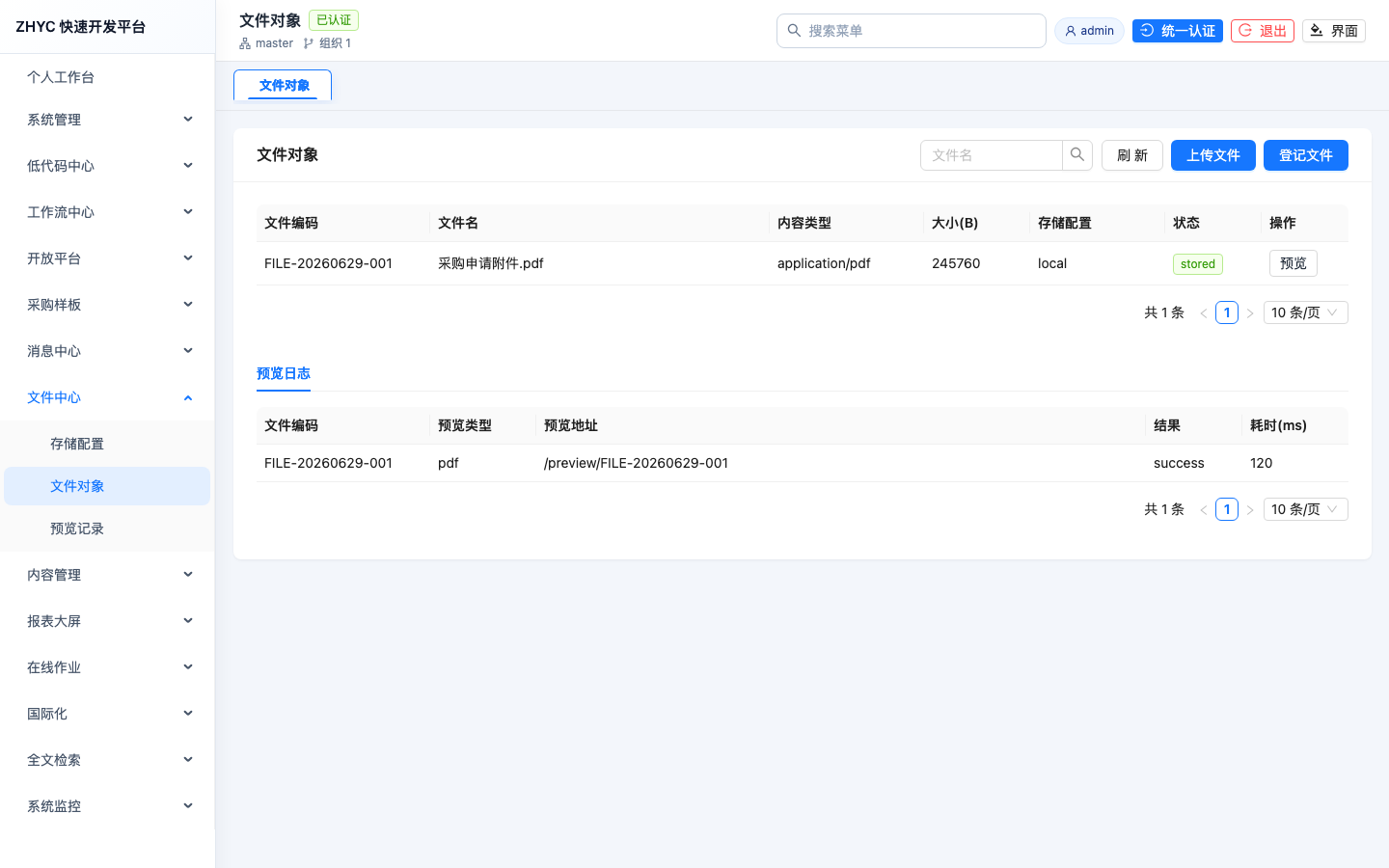Viewport: 1389px width, 868px height.
Task: Switch to 预览日志 tab
Action: click(x=284, y=373)
